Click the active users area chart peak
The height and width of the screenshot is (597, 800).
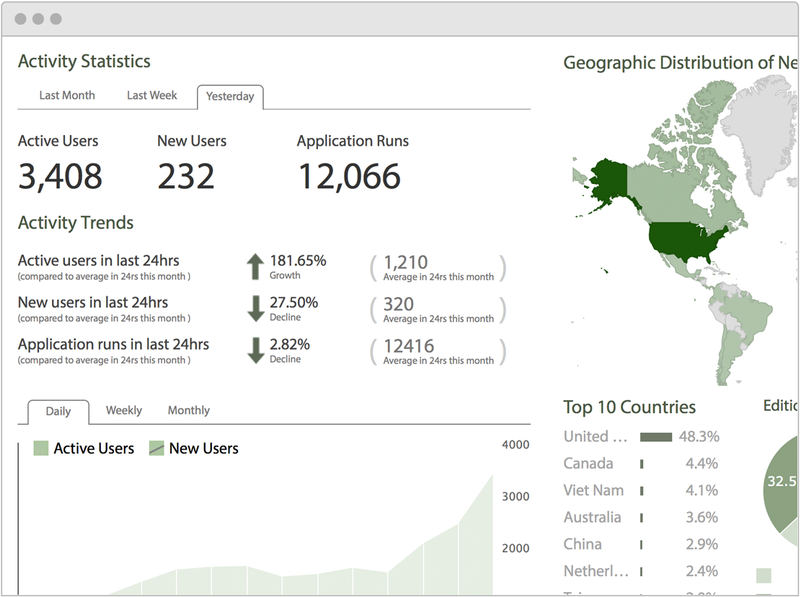tap(492, 477)
